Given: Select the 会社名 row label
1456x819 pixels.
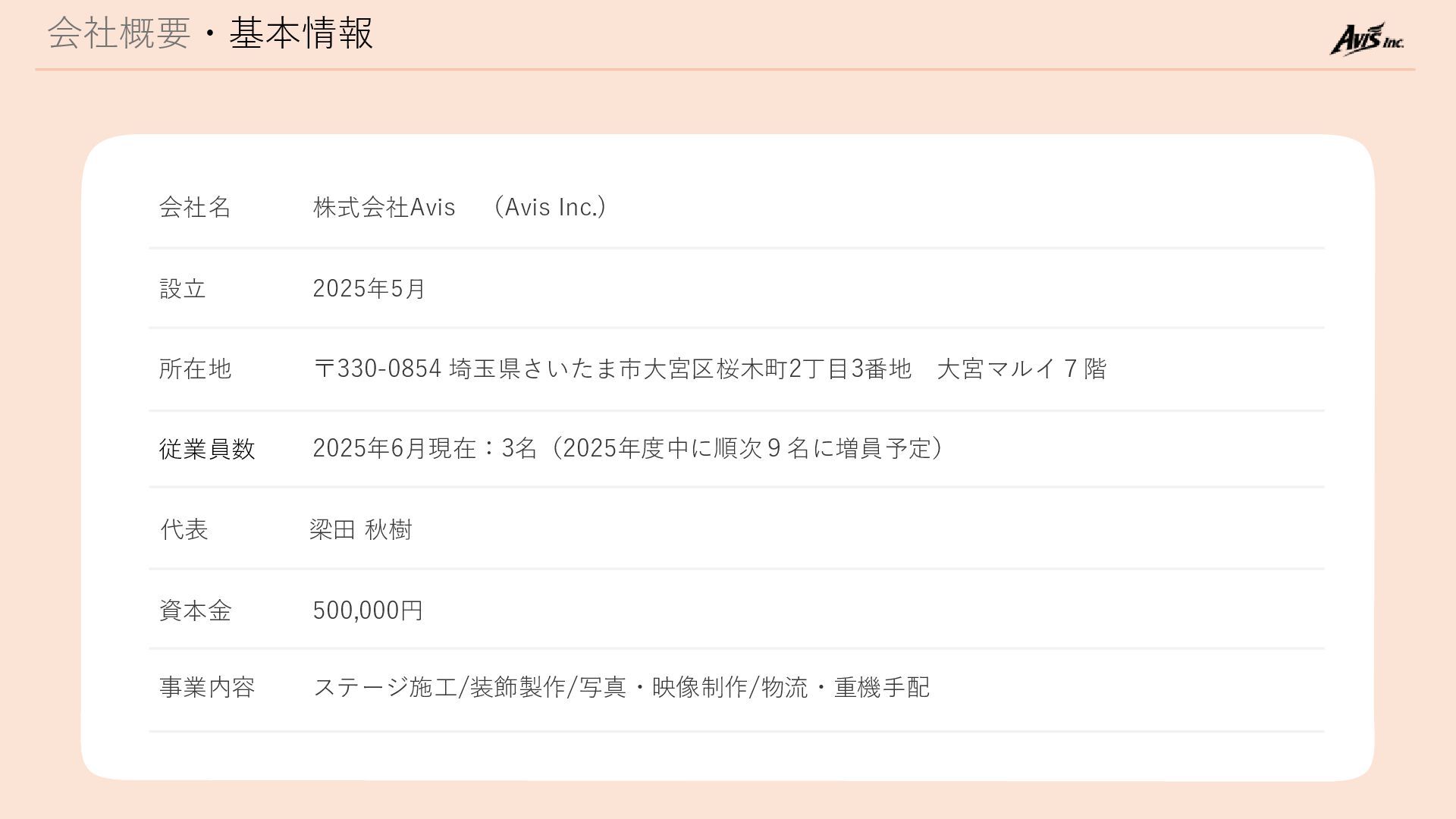Looking at the screenshot, I should coord(195,207).
